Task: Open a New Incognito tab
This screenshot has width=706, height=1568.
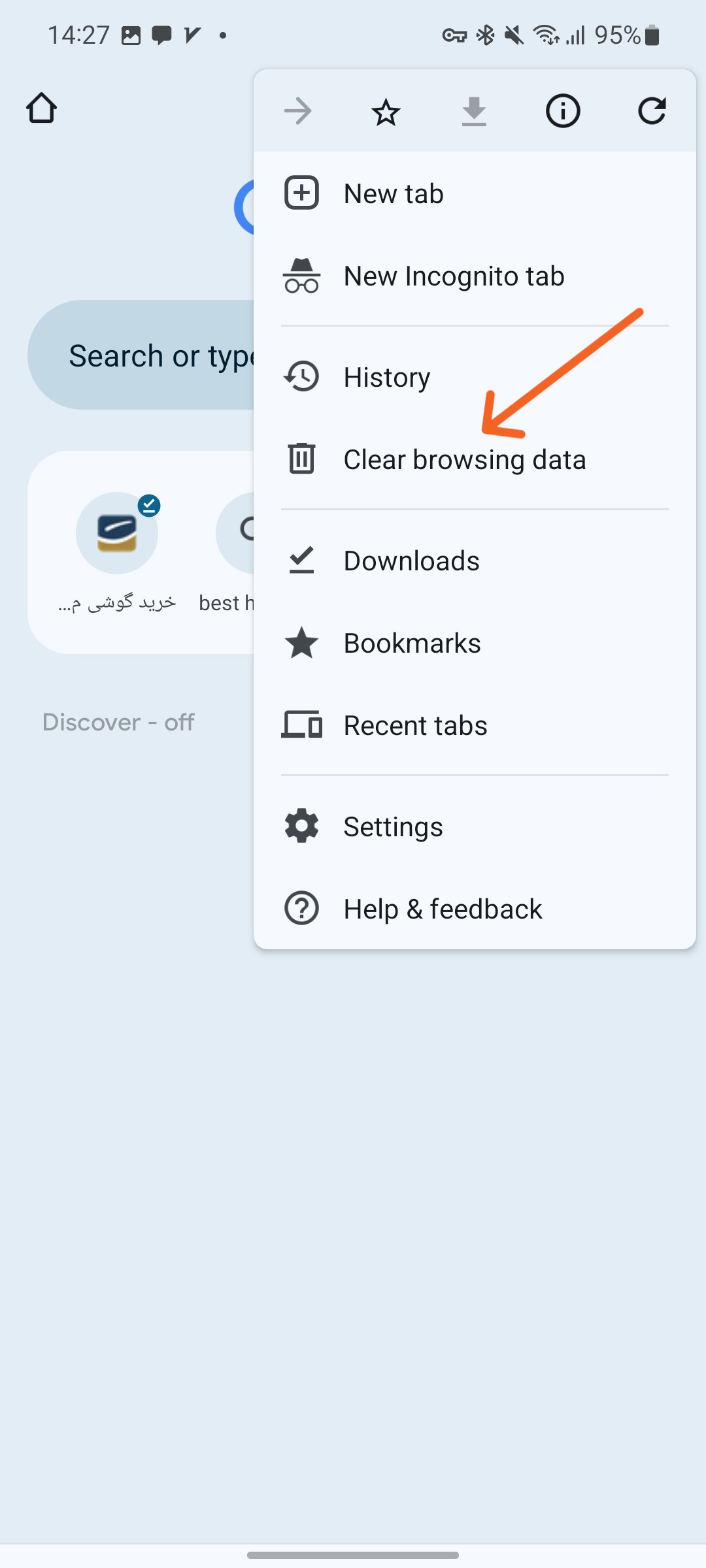Action: click(454, 276)
